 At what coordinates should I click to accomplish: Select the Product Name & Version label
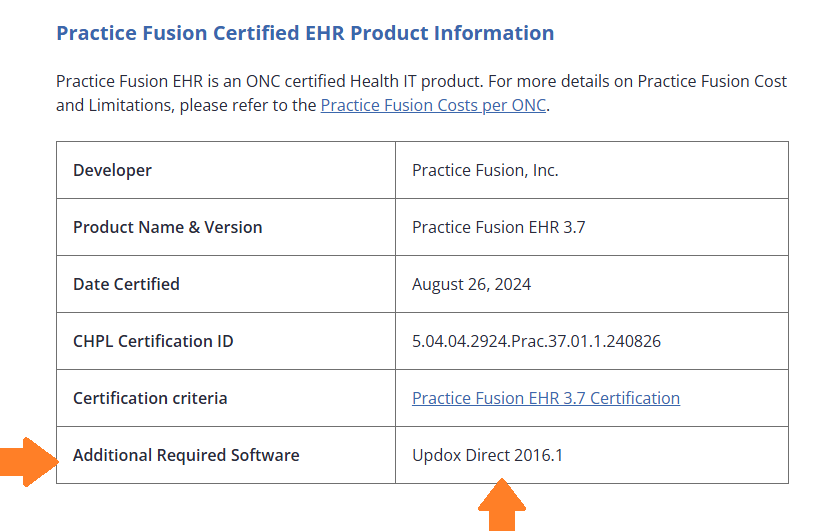(167, 227)
